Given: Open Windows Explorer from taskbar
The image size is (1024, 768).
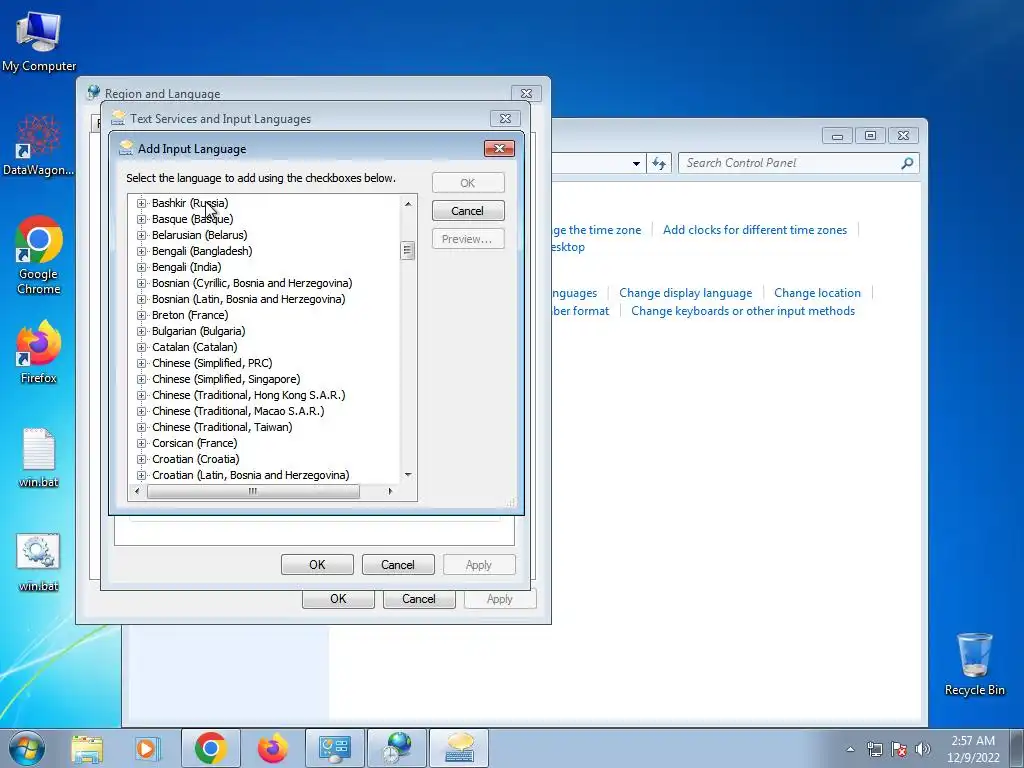Looking at the screenshot, I should point(87,748).
